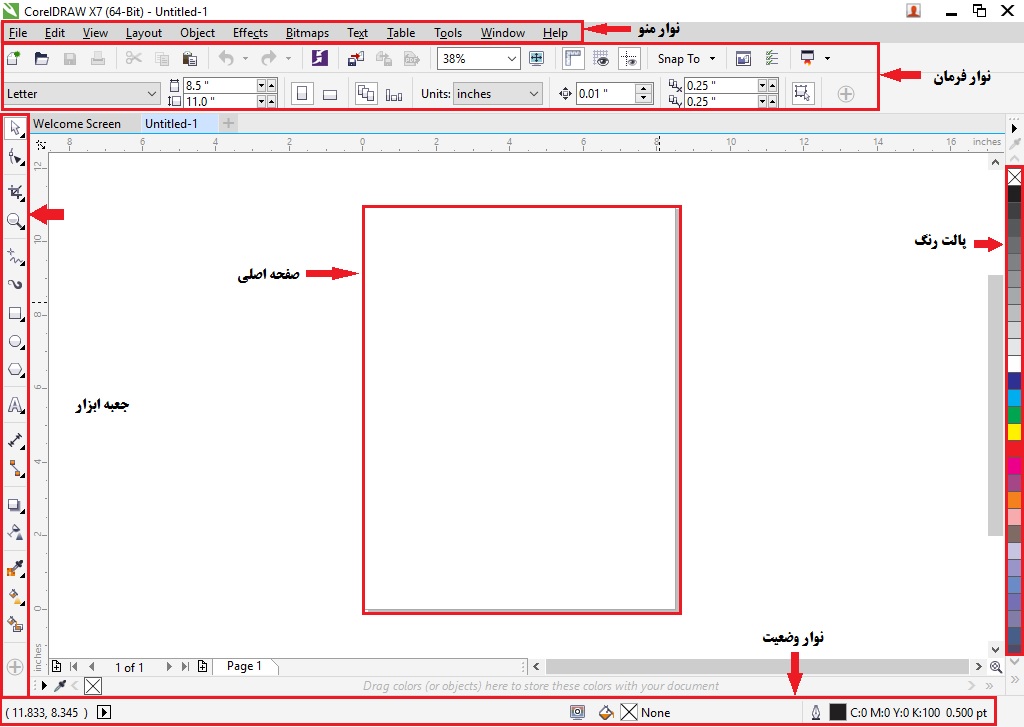Click the Undo arrow

point(226,59)
